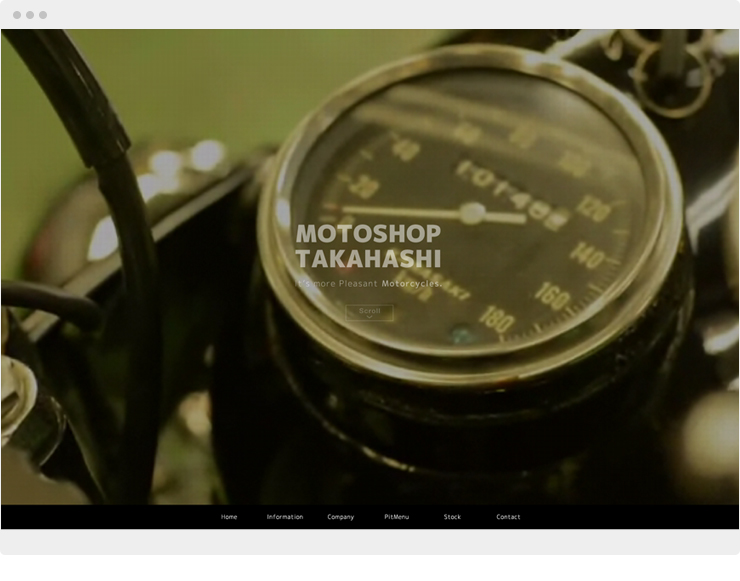Click the 180 mark on the speedometer
The width and height of the screenshot is (740, 581).
pyautogui.click(x=496, y=320)
